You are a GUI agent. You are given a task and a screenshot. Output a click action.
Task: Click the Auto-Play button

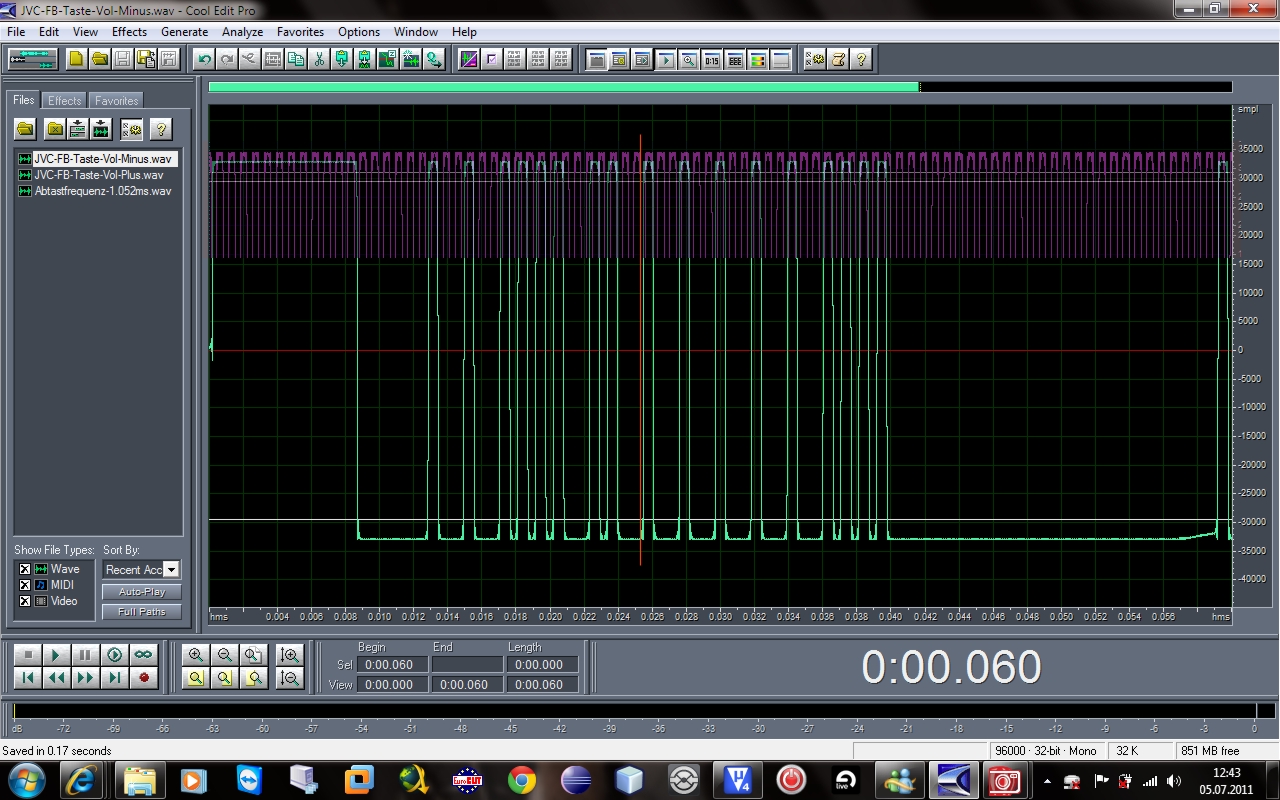[141, 592]
